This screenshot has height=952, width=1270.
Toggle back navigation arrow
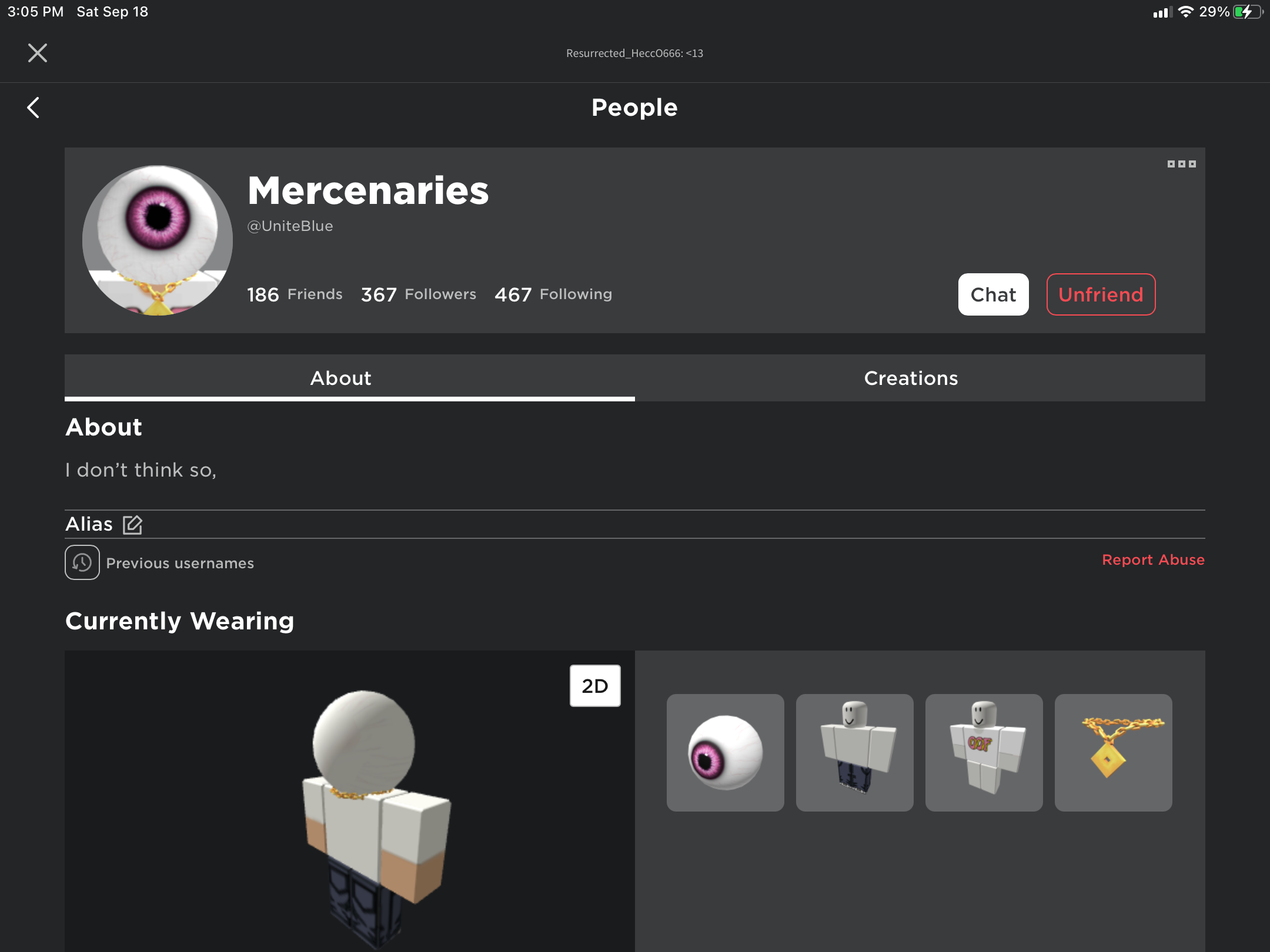click(33, 107)
